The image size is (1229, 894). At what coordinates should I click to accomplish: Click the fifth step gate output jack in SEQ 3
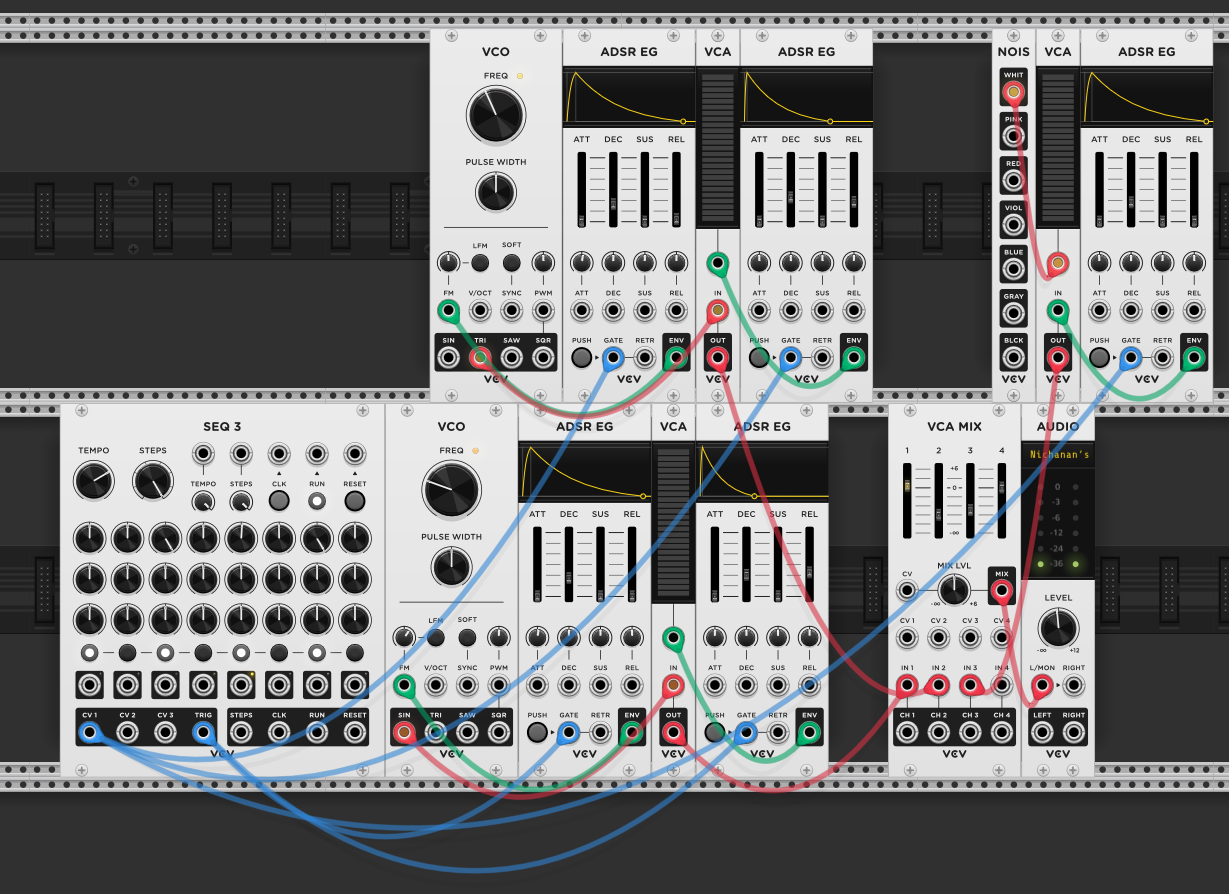(x=241, y=686)
